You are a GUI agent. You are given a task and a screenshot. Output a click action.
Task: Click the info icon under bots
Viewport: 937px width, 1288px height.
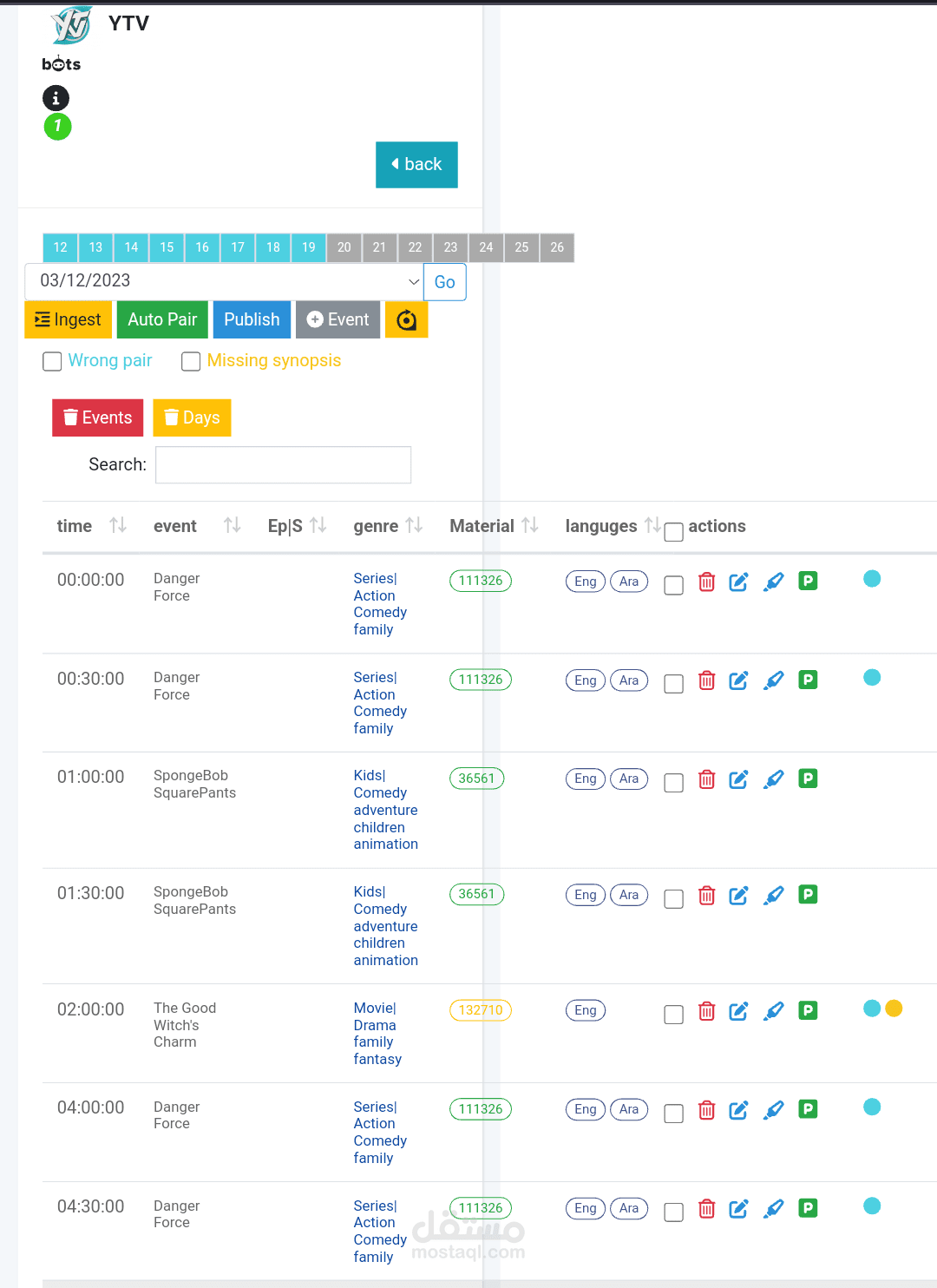click(56, 98)
